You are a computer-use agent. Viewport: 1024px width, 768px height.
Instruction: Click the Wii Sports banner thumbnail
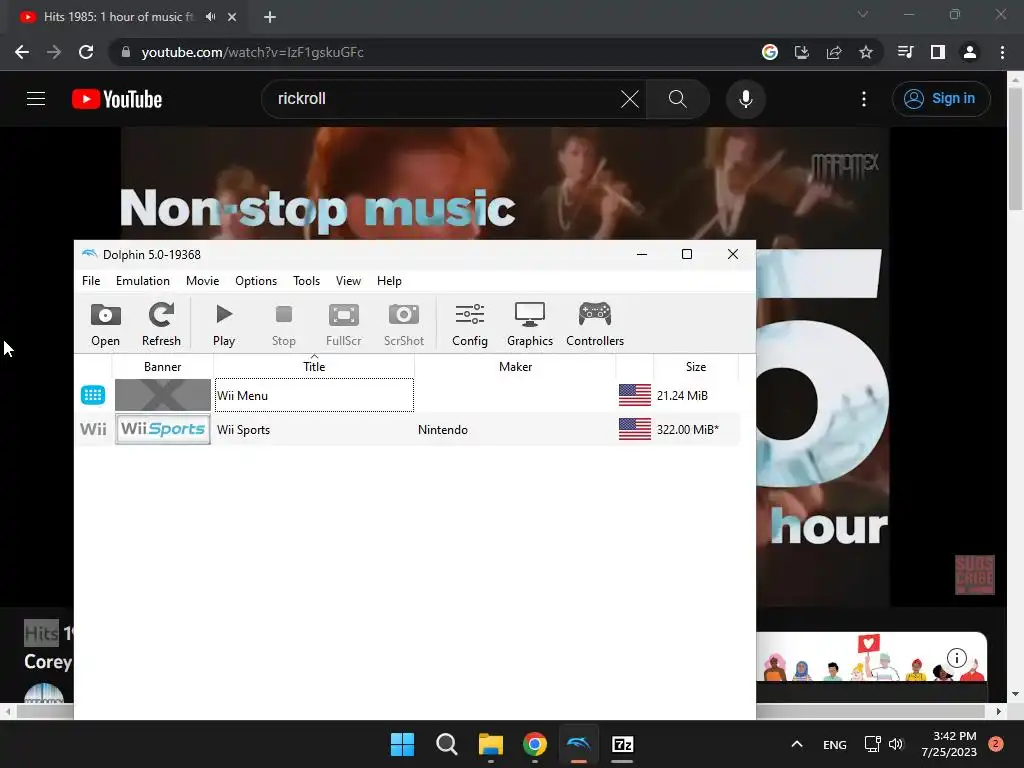tap(163, 429)
